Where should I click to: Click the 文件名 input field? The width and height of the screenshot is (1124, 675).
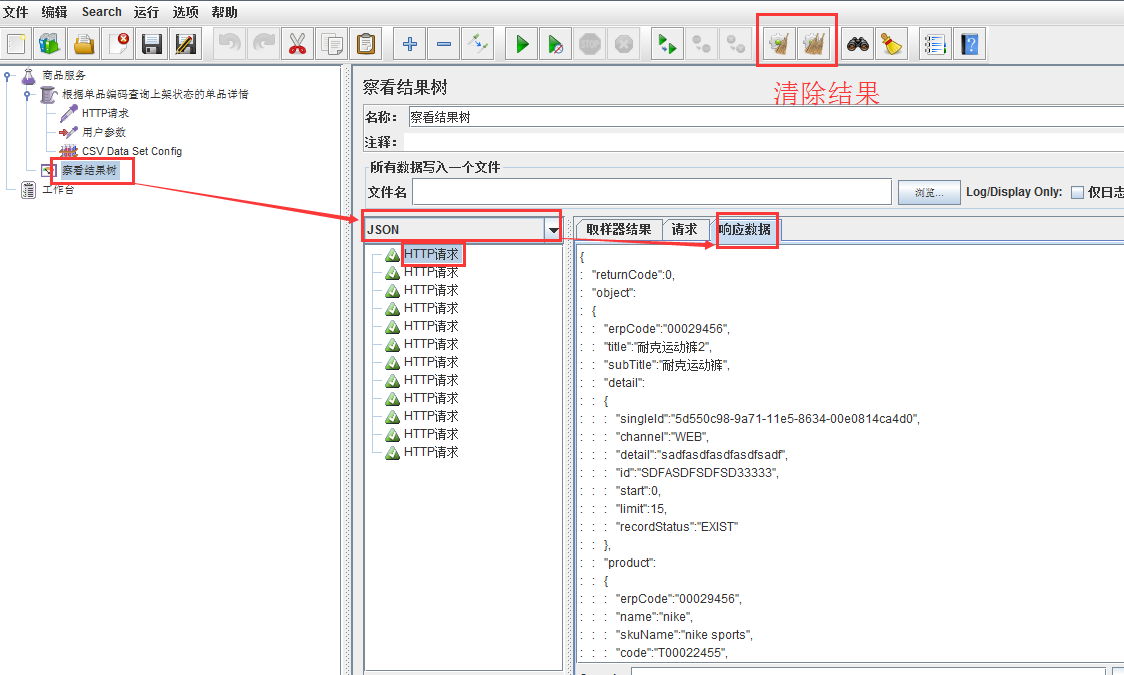point(651,192)
